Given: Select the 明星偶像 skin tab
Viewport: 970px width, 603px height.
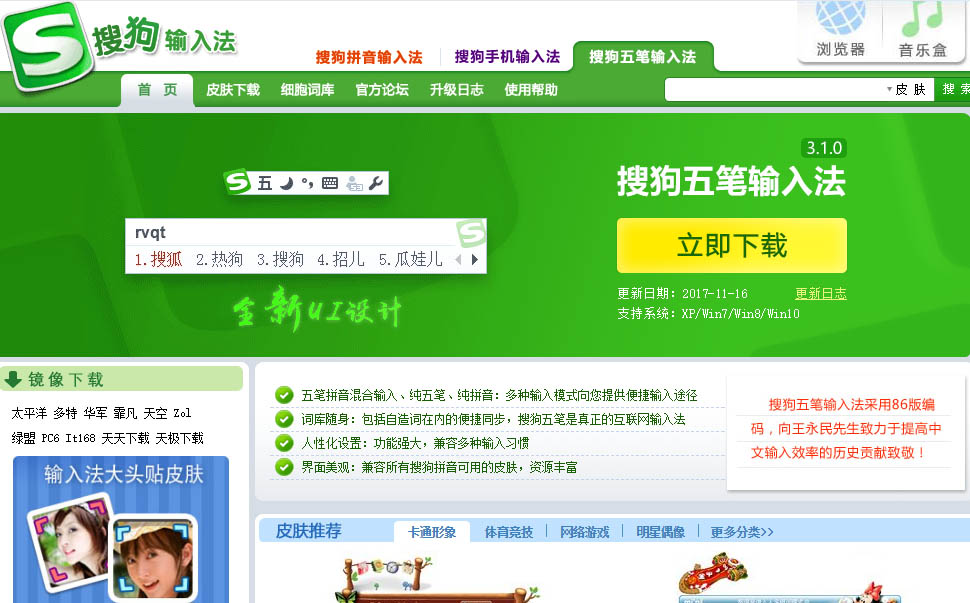Looking at the screenshot, I should click(x=661, y=532).
